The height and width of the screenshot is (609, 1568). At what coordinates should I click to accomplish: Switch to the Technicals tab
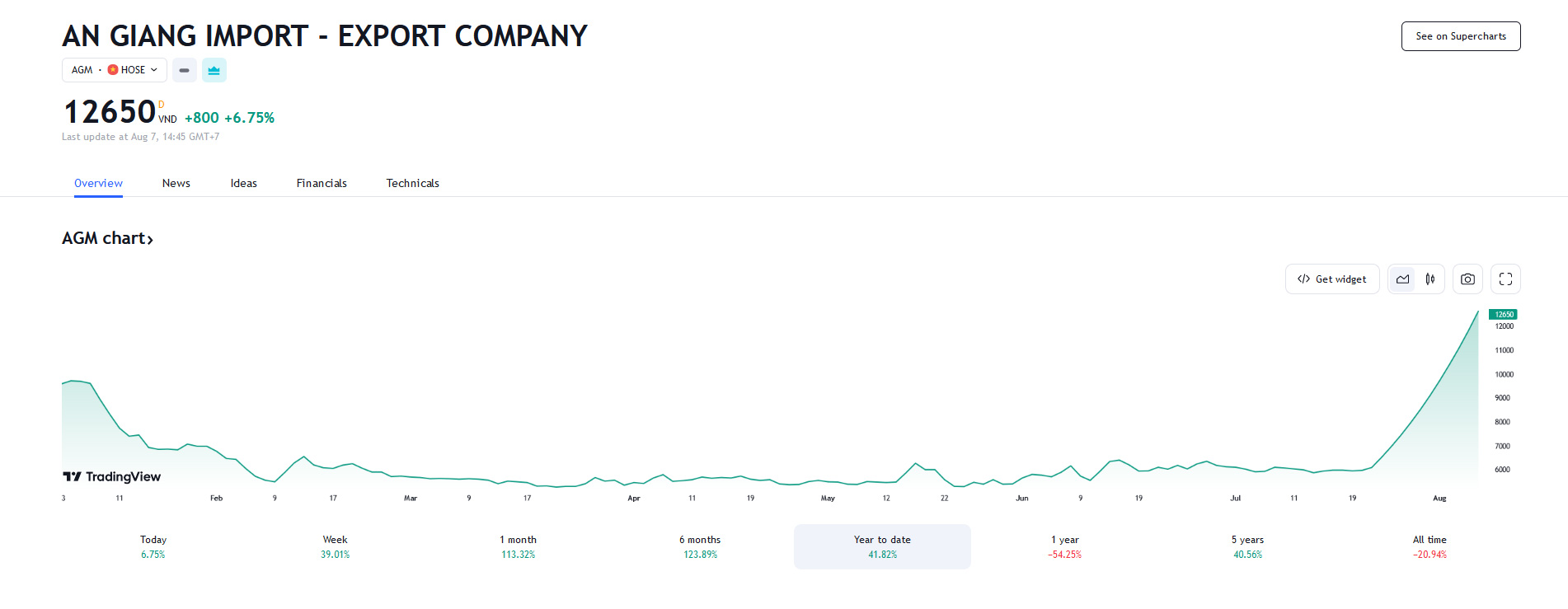412,183
